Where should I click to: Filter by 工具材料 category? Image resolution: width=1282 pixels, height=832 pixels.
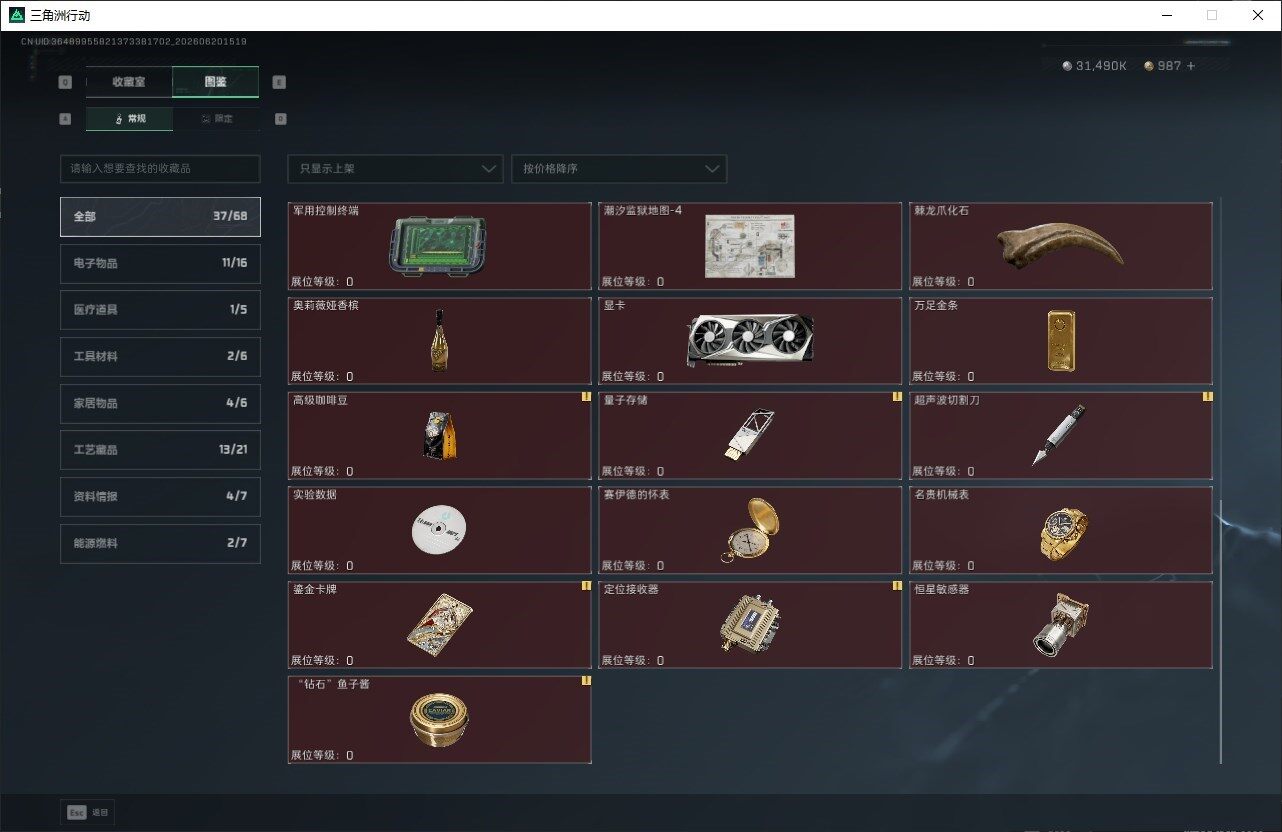click(160, 357)
